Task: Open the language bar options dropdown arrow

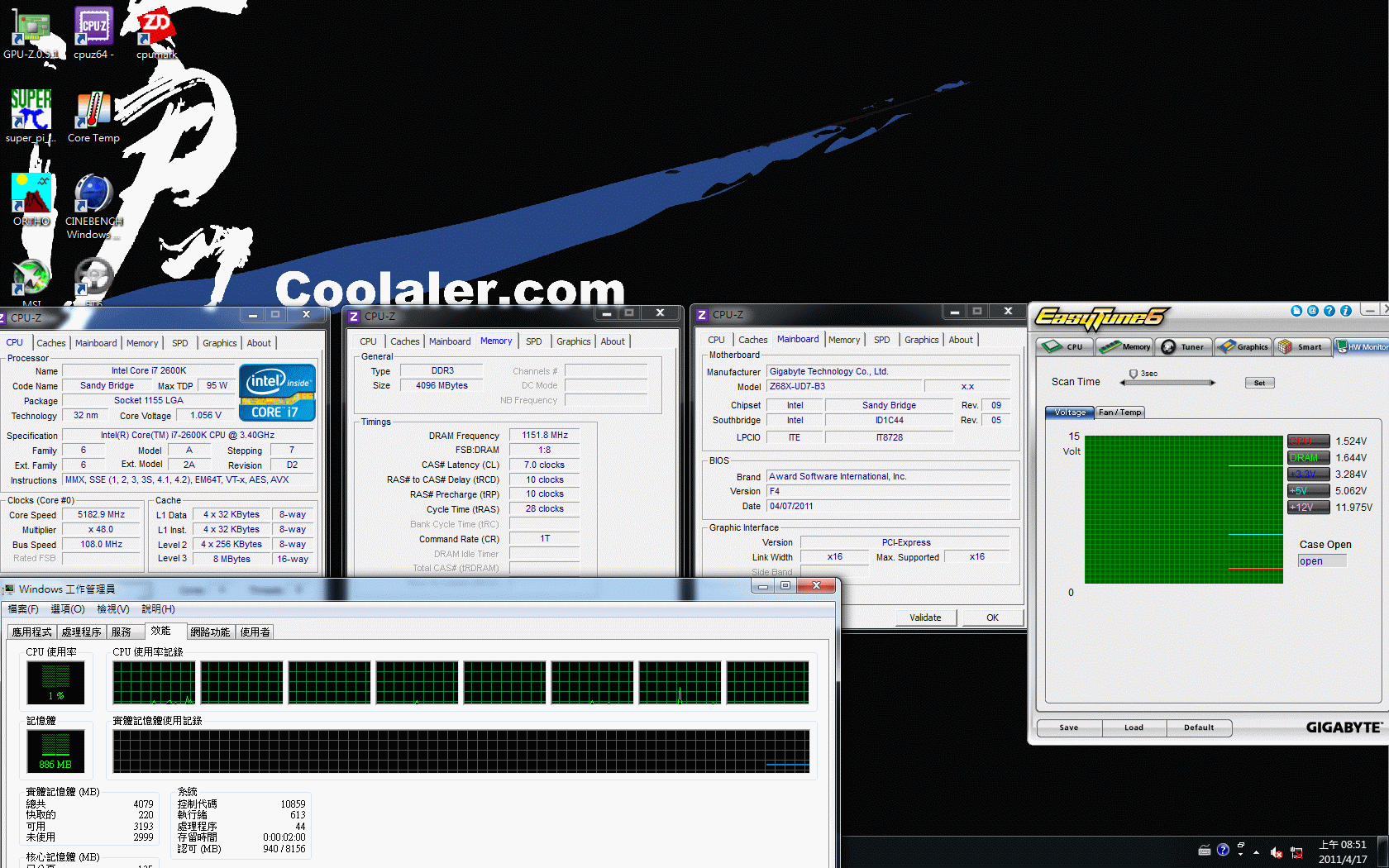Action: tap(1241, 855)
